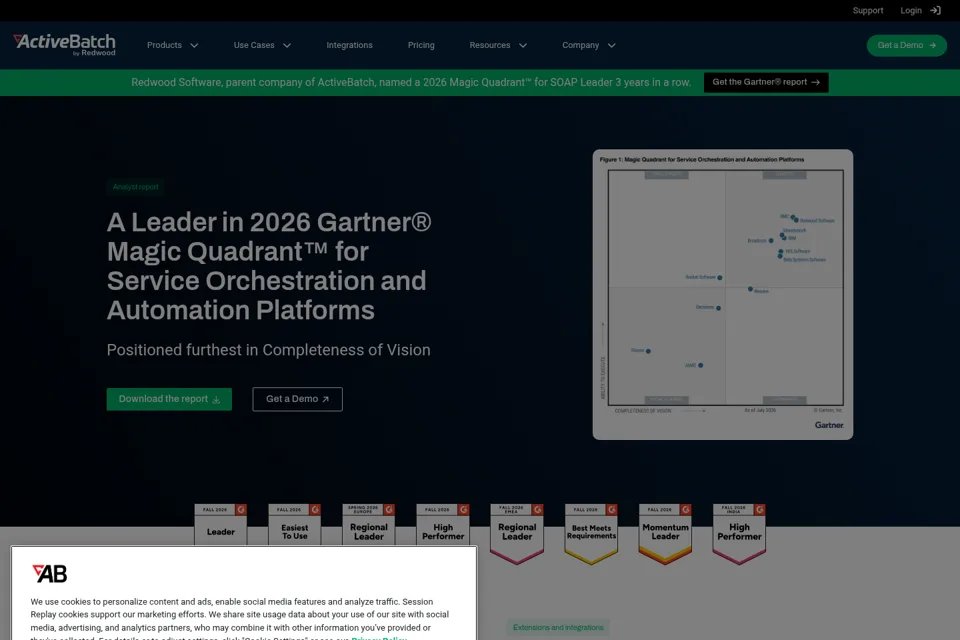Open the EMEA Regional Leader badge
Viewport: 960px width, 640px height.
(517, 533)
